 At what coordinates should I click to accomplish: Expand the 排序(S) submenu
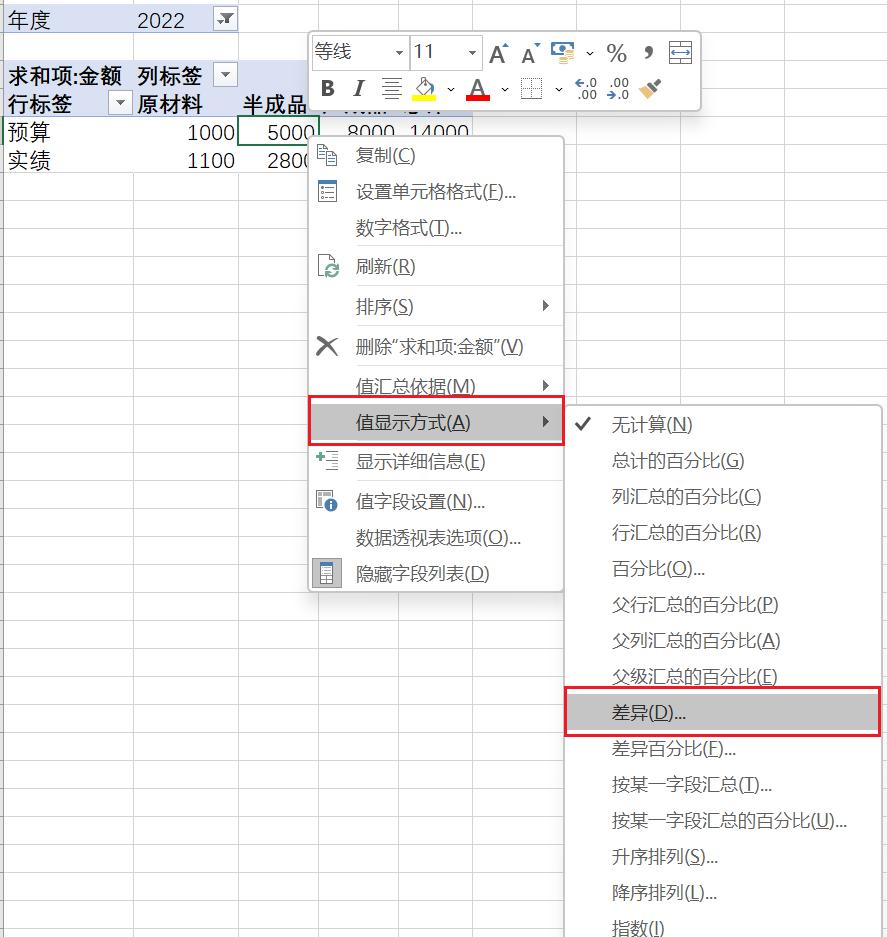point(436,306)
